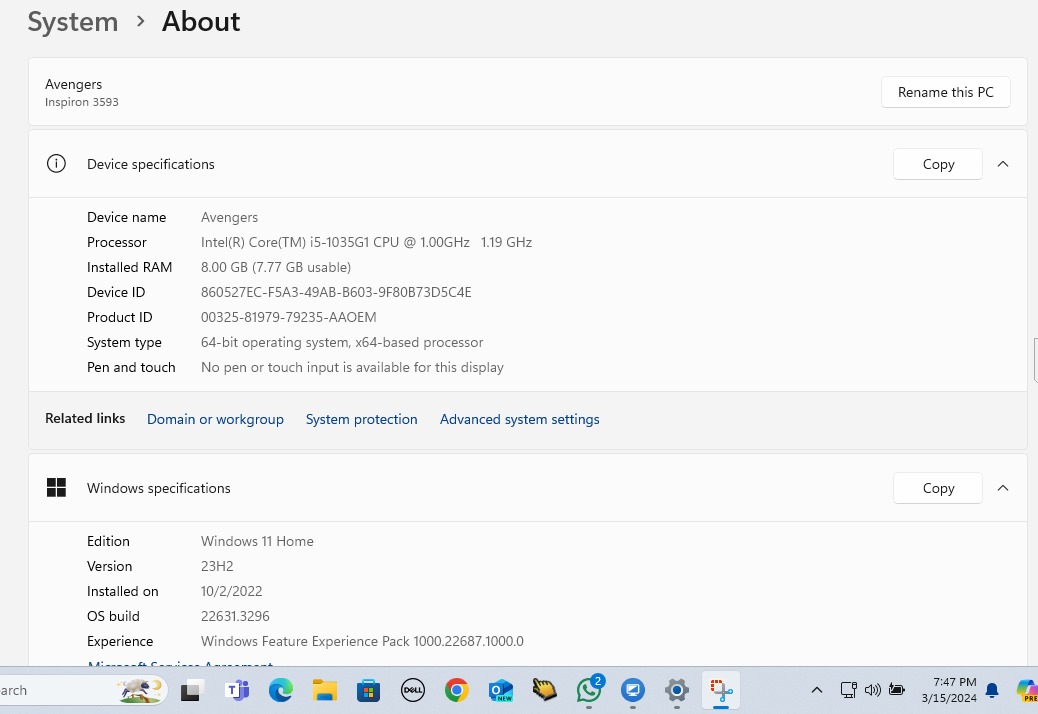1038x714 pixels.
Task: Open WhatsApp with 2 unread messages
Action: (x=589, y=690)
